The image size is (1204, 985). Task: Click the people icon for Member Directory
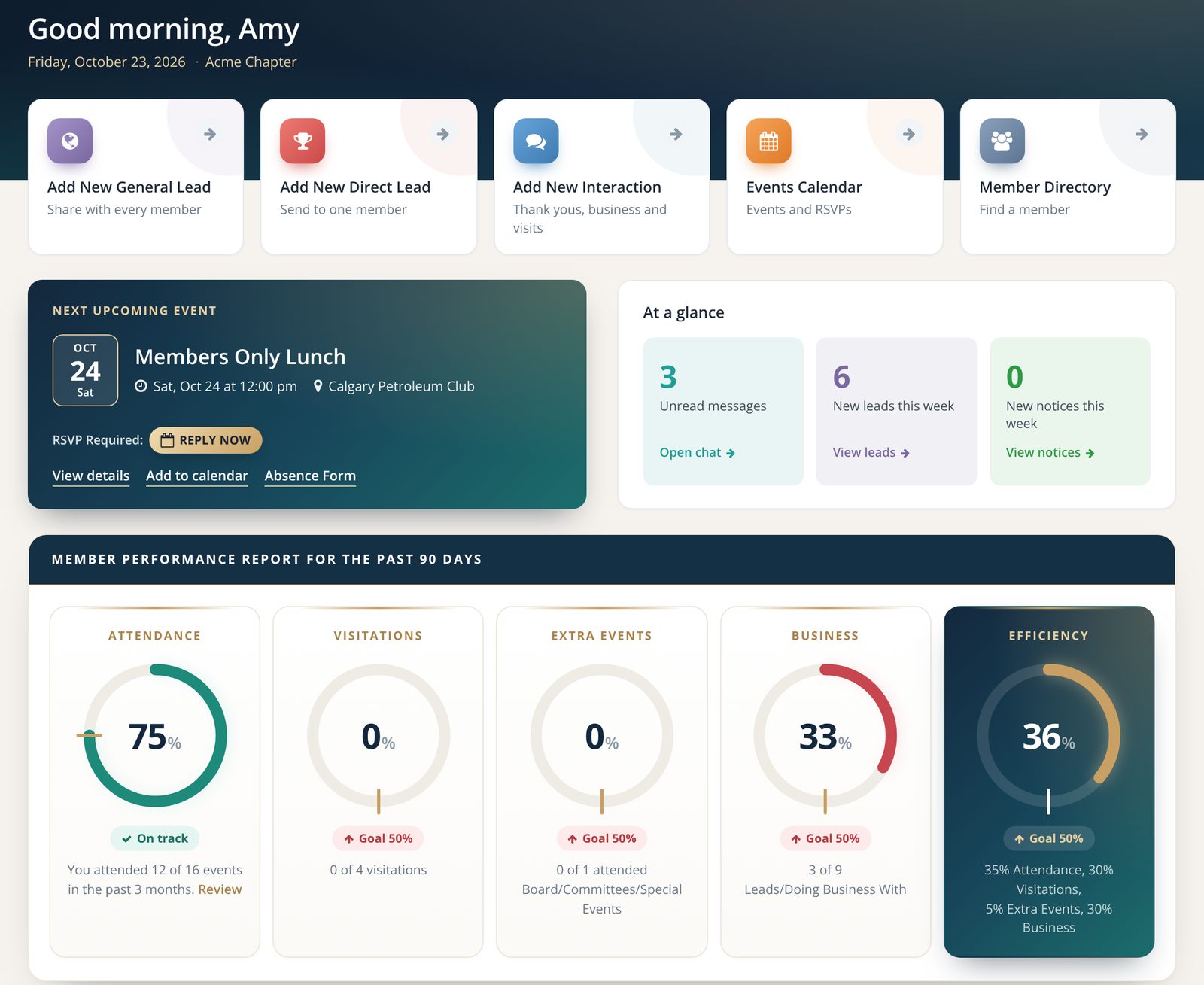1002,141
